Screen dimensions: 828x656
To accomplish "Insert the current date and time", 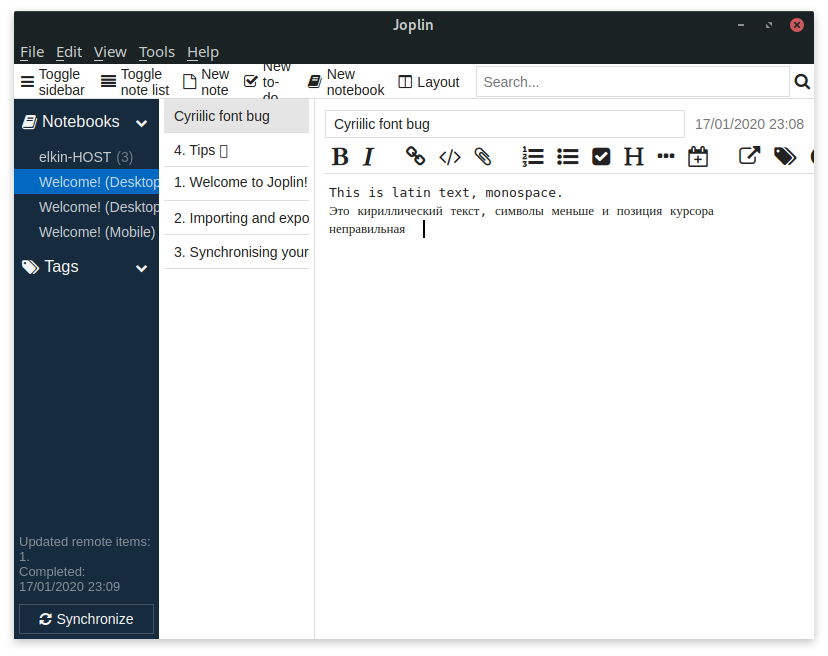I will click(x=697, y=157).
